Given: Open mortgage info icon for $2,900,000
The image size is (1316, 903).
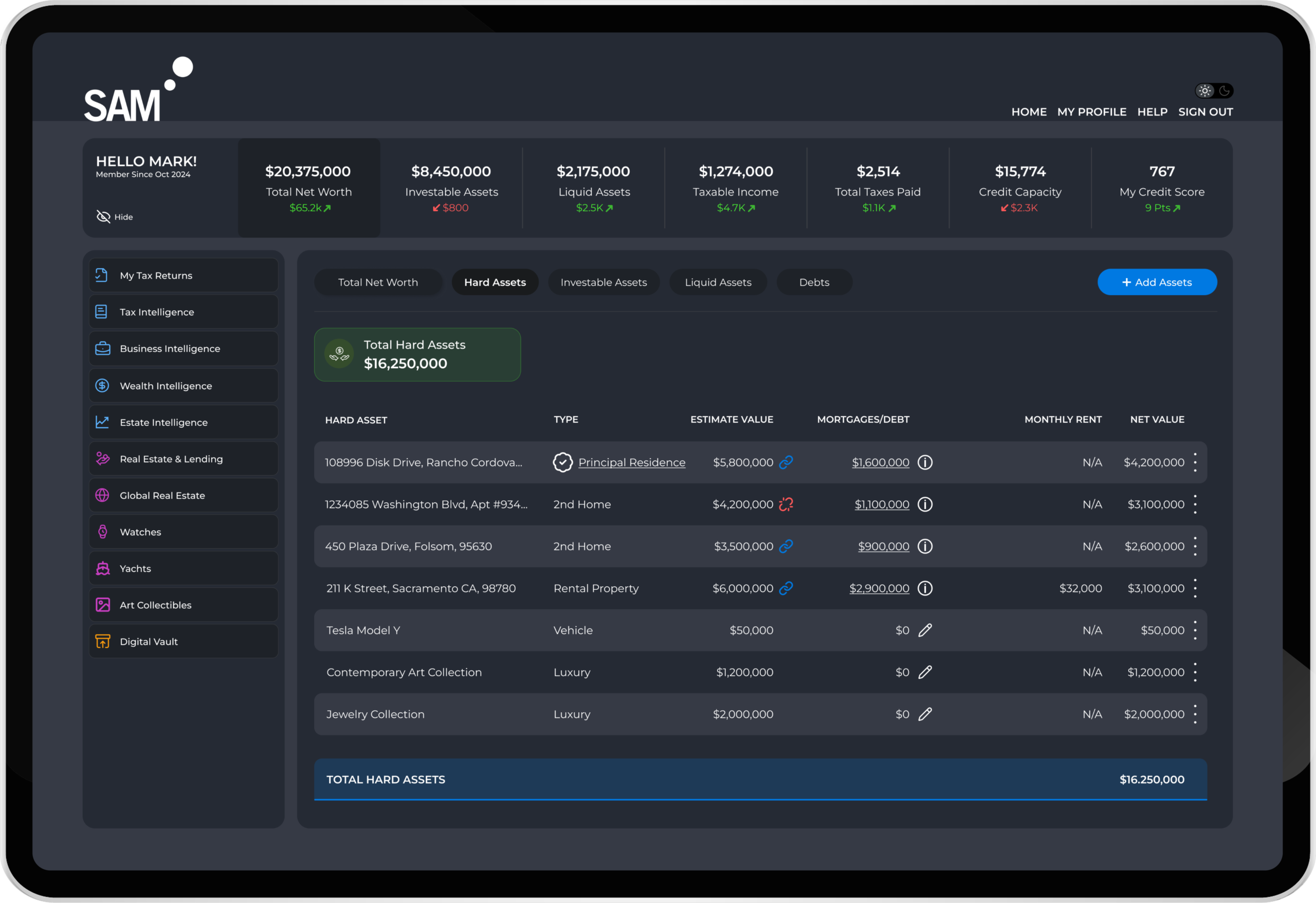Looking at the screenshot, I should click(925, 588).
